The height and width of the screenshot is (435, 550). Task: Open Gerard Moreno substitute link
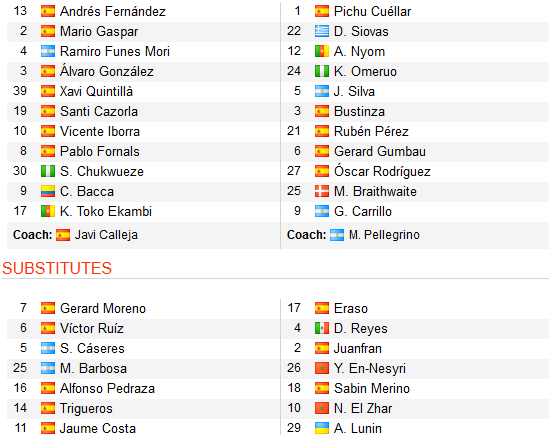(103, 308)
